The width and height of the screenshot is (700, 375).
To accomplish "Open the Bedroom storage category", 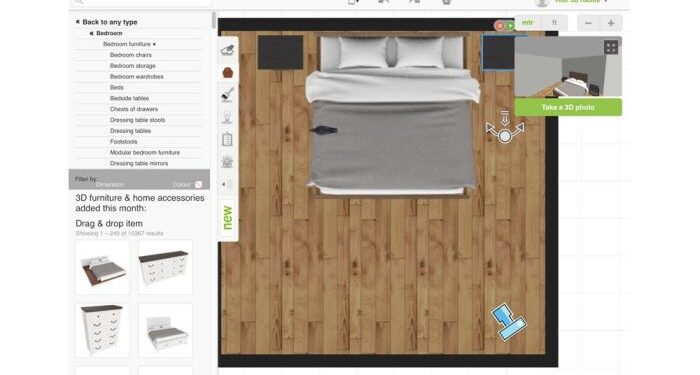I will pos(133,66).
